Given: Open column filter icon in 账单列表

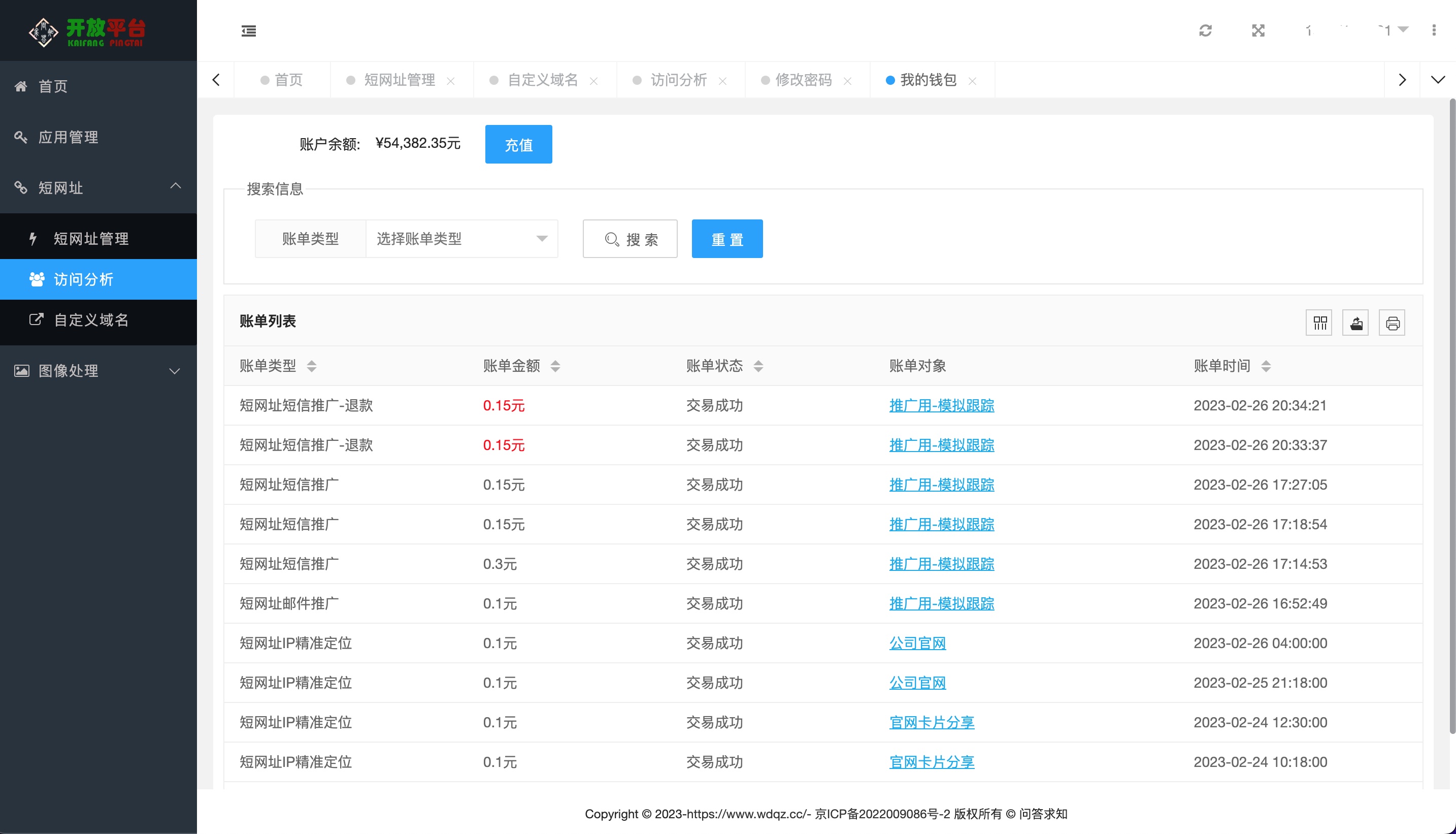Looking at the screenshot, I should (x=1319, y=323).
